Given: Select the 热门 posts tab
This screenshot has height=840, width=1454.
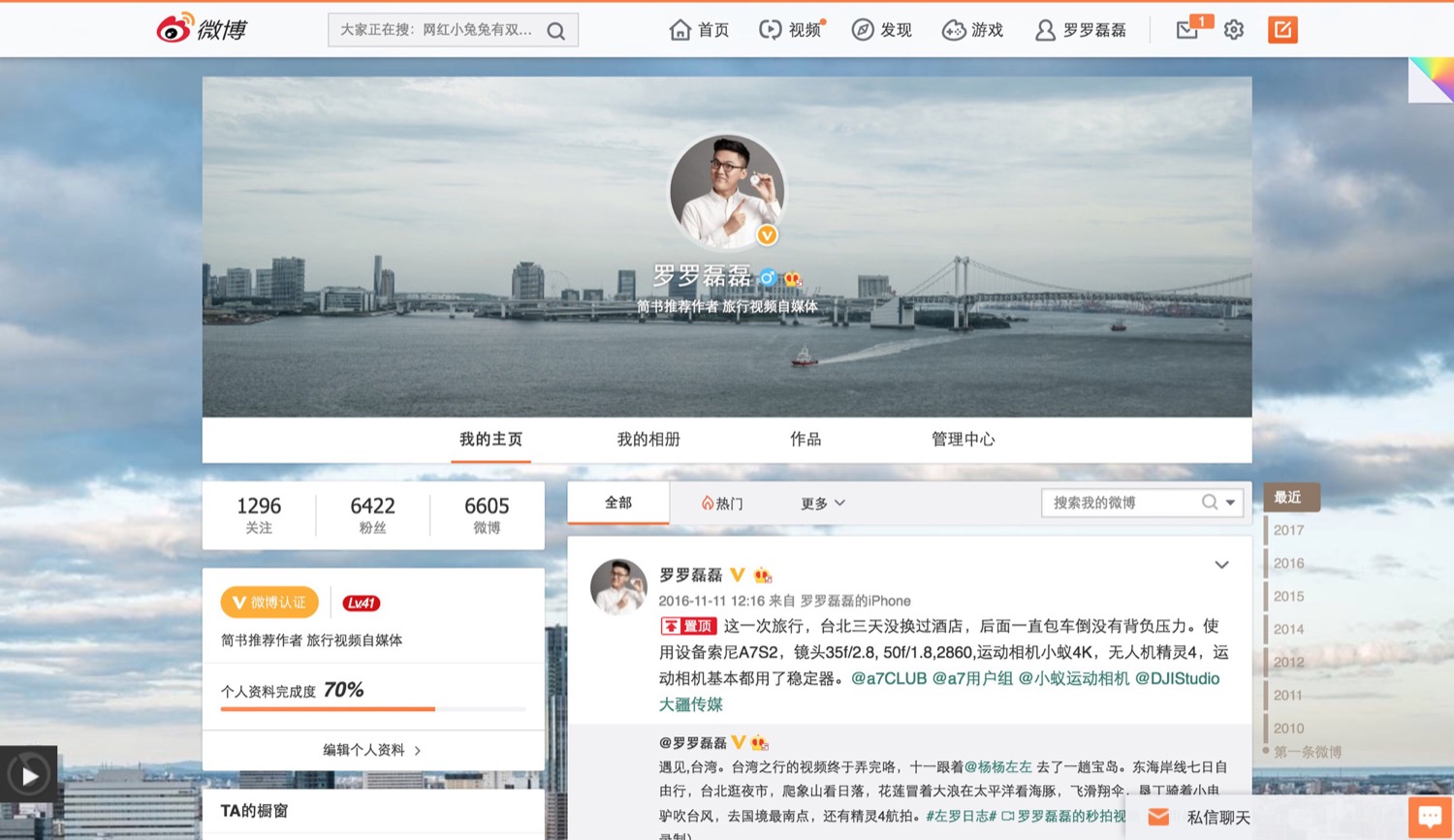Looking at the screenshot, I should tap(722, 503).
